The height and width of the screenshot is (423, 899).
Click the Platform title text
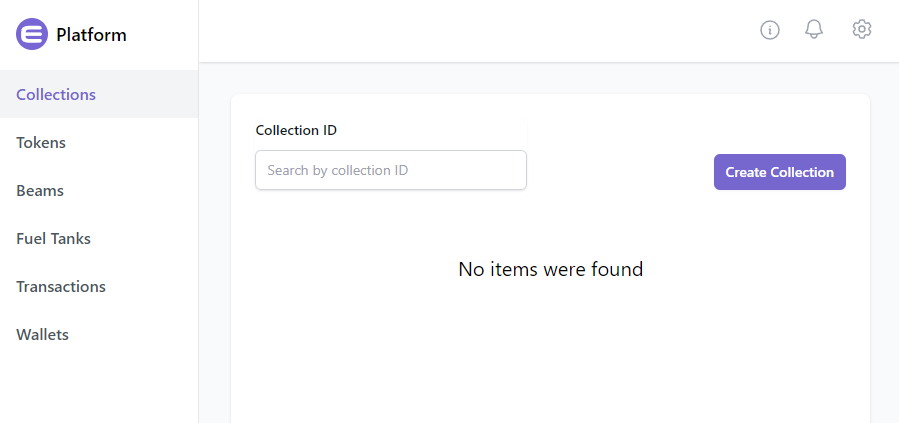coord(91,35)
